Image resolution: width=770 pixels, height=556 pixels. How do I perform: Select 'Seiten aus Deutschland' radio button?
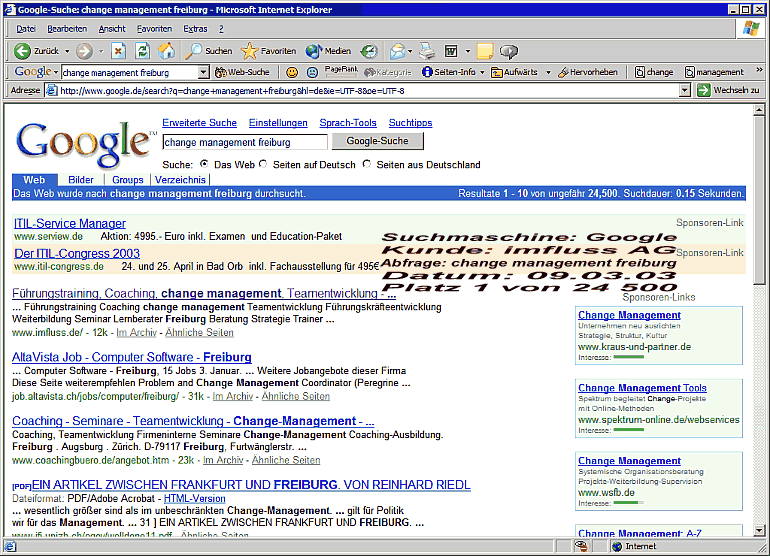pyautogui.click(x=367, y=164)
